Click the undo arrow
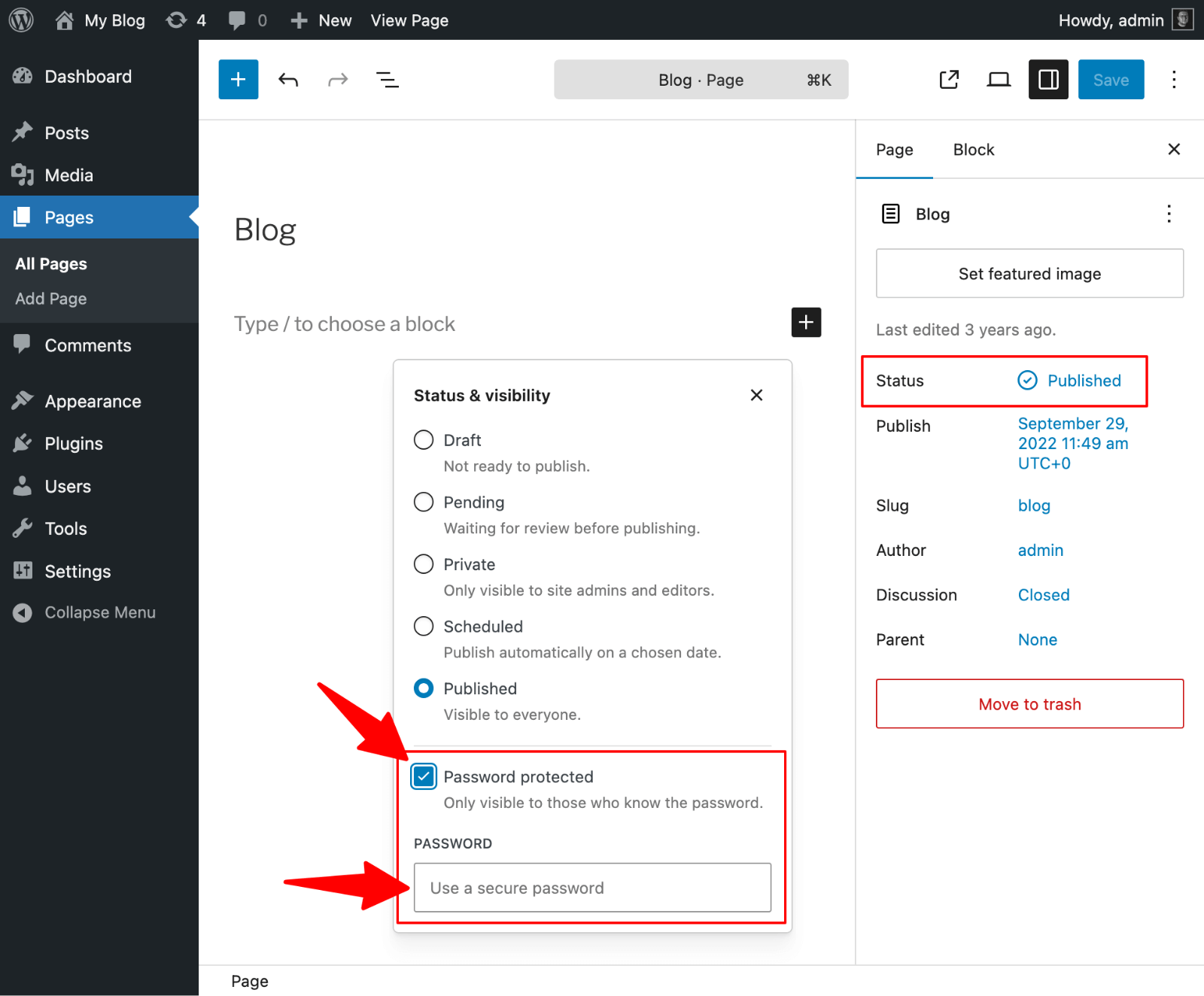Screen dimensions: 1204x996 click(288, 79)
